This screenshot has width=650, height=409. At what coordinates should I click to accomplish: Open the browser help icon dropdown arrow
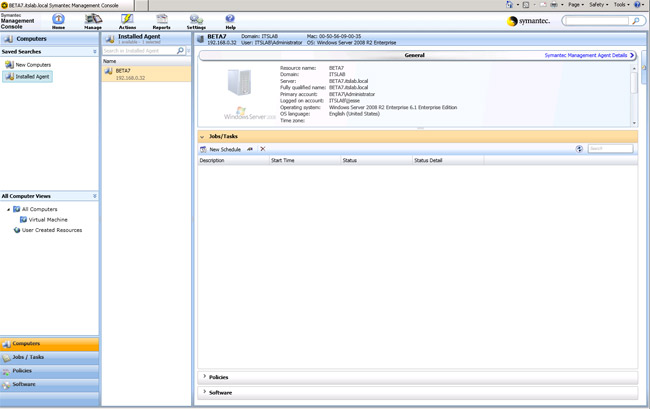tap(644, 5)
